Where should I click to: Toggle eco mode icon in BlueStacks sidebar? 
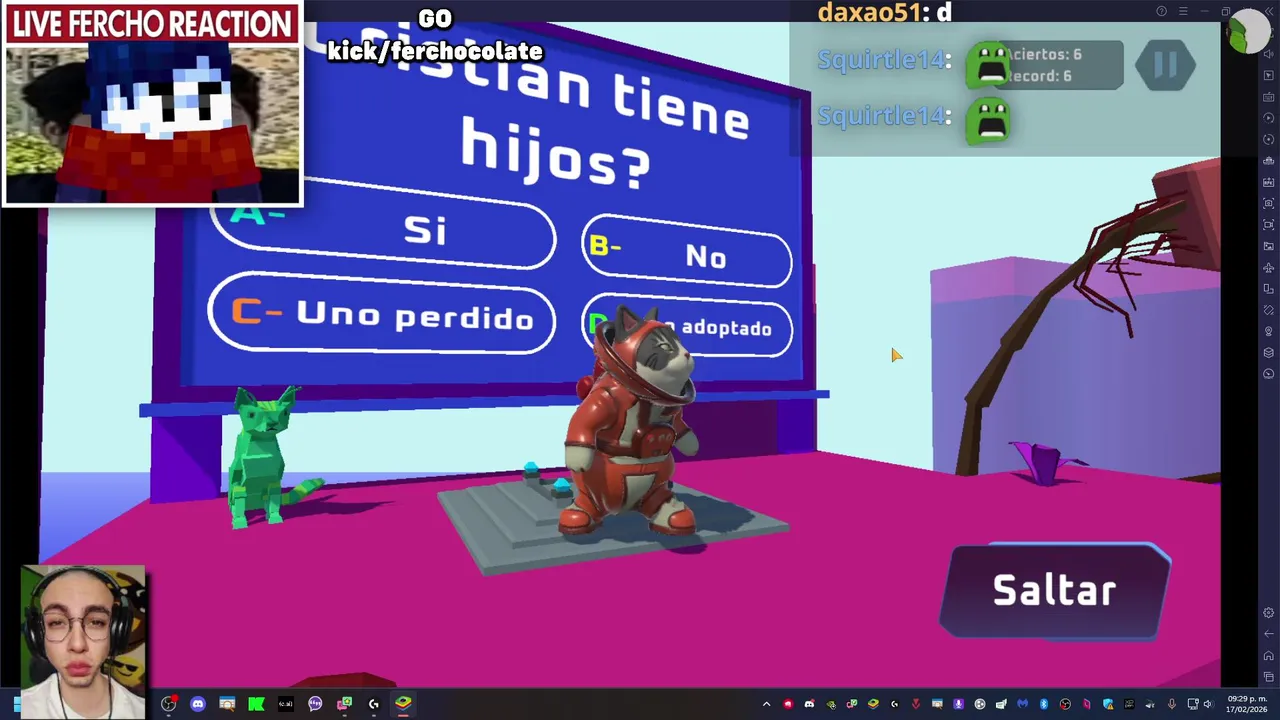tap(1269, 374)
